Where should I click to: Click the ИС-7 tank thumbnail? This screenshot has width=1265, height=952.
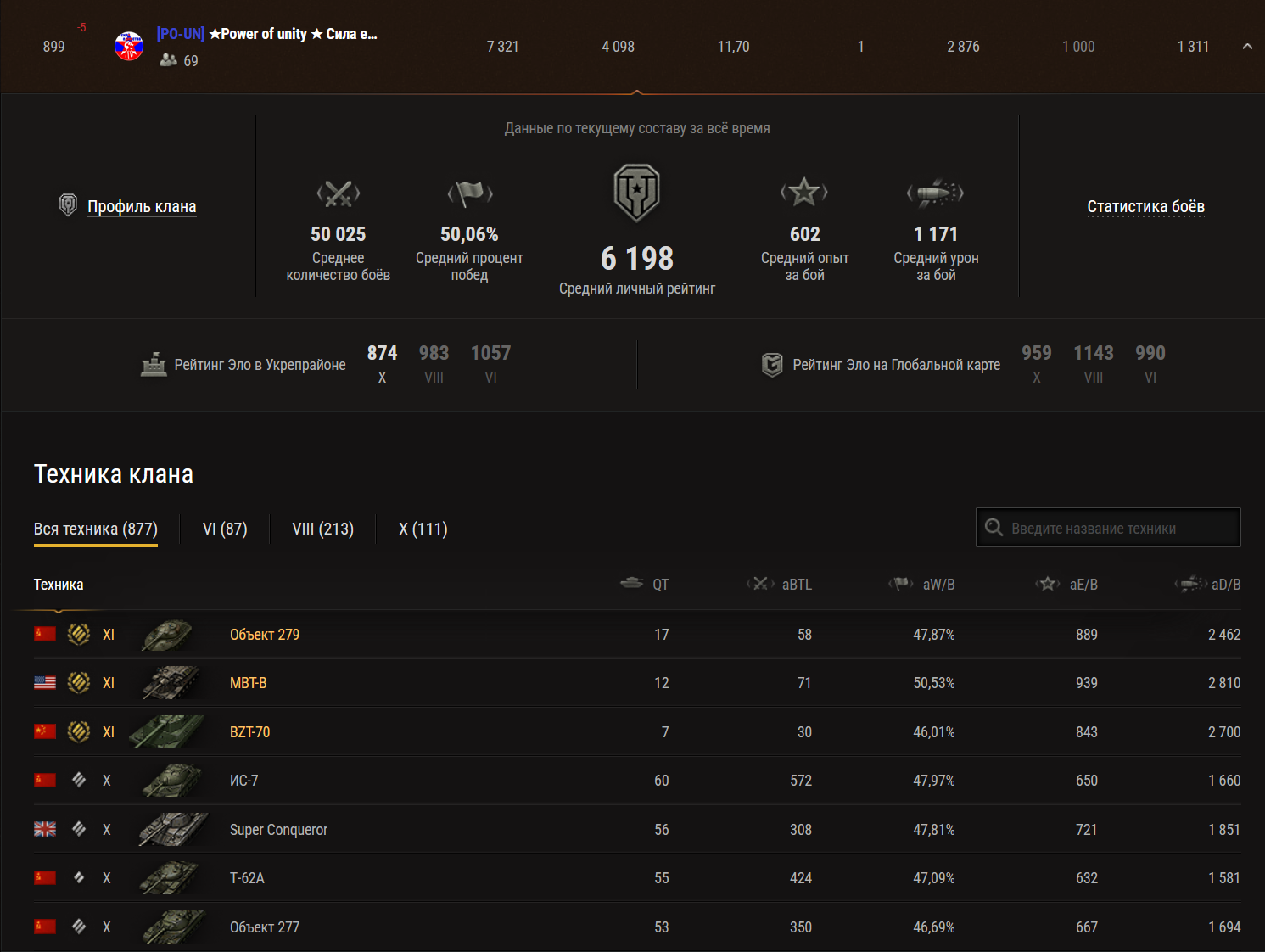point(171,781)
